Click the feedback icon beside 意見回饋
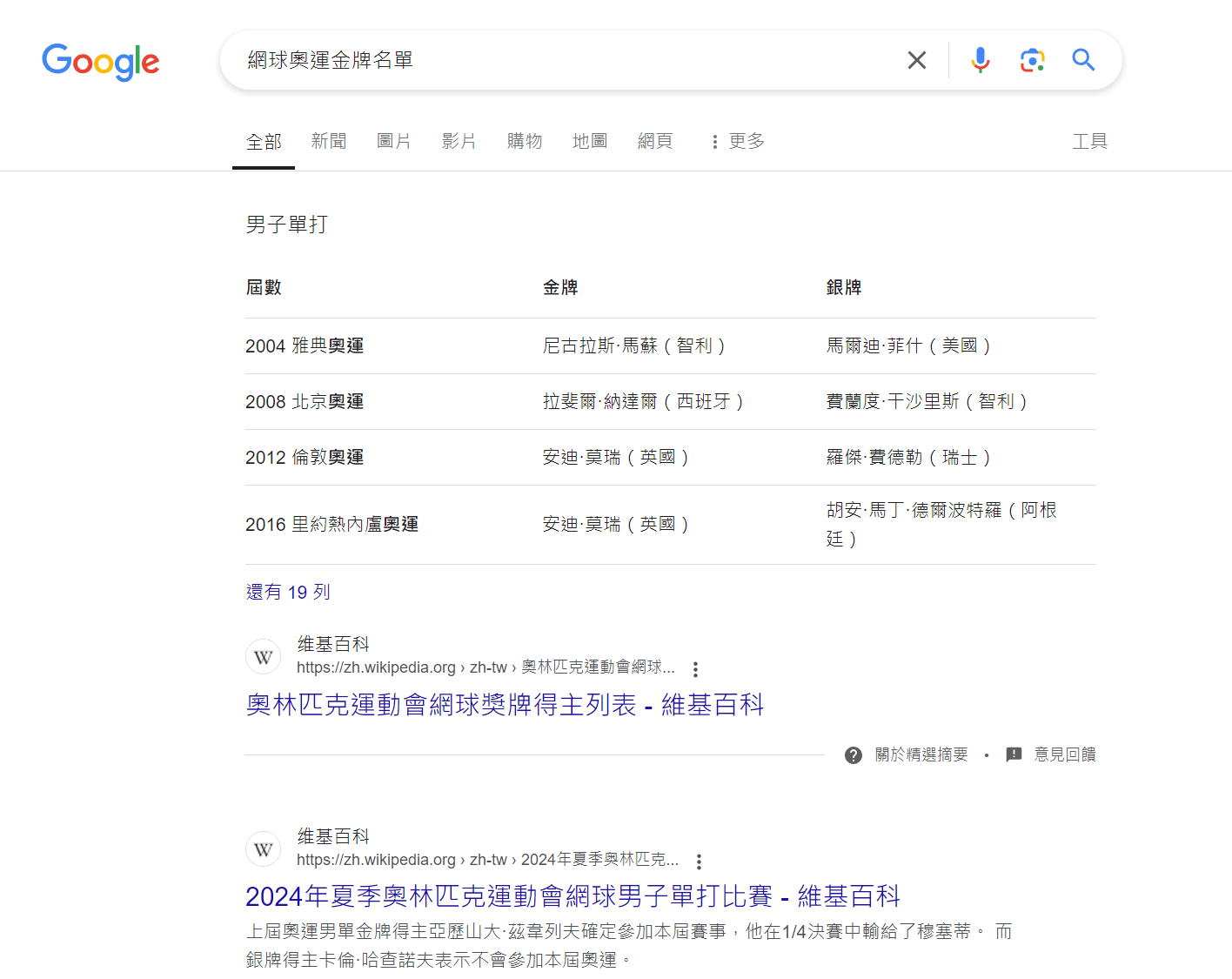 [1014, 754]
